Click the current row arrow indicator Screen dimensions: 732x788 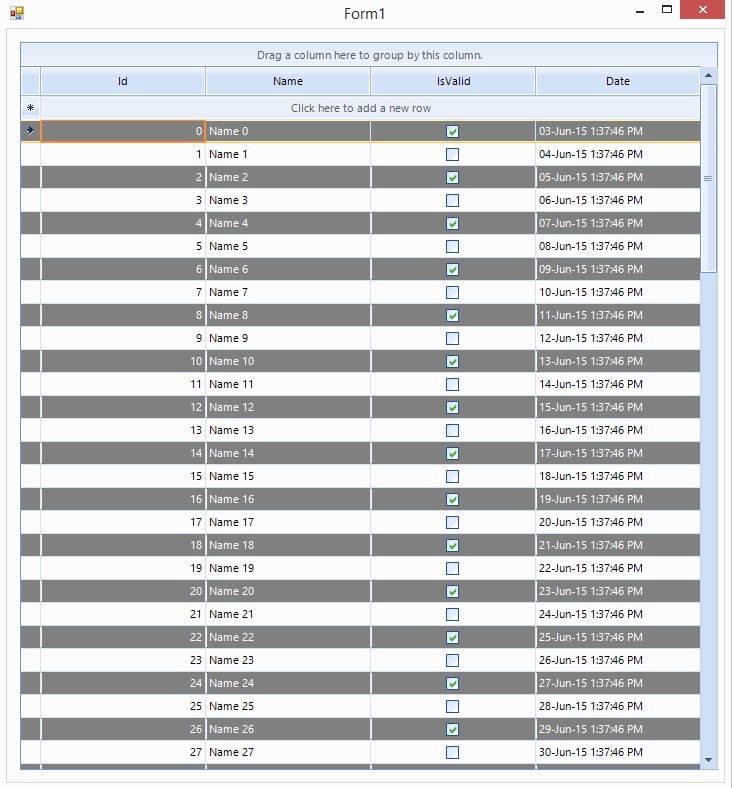click(x=30, y=131)
